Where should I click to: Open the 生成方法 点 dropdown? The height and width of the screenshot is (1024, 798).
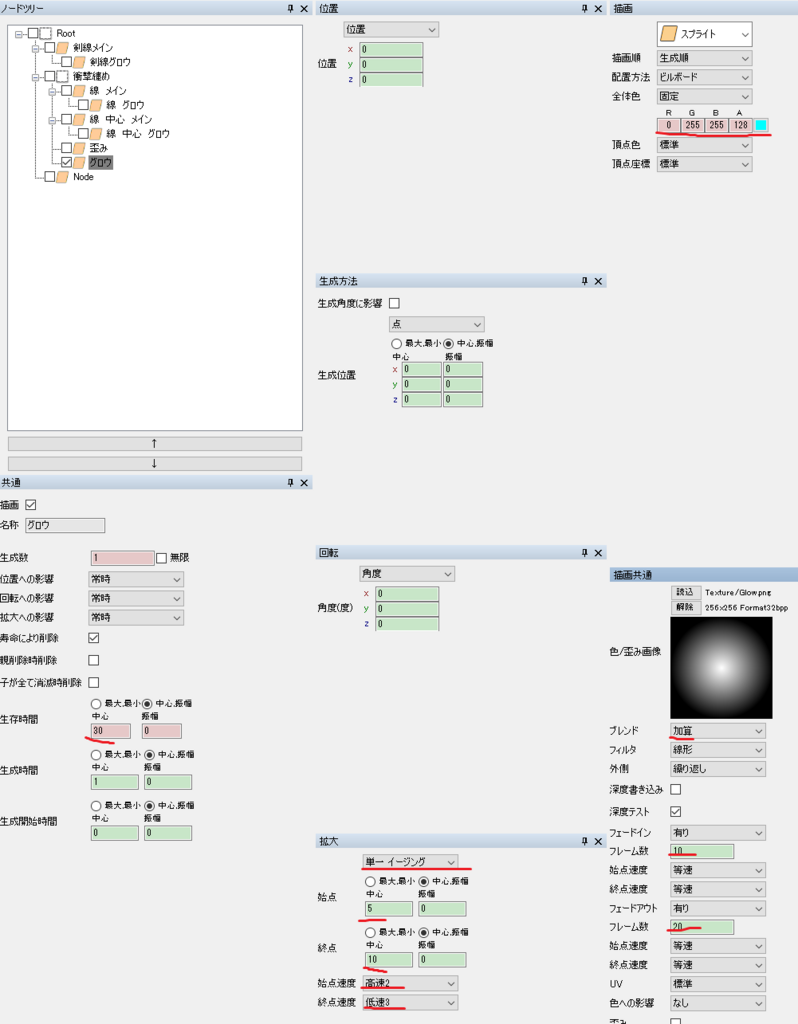coord(436,324)
